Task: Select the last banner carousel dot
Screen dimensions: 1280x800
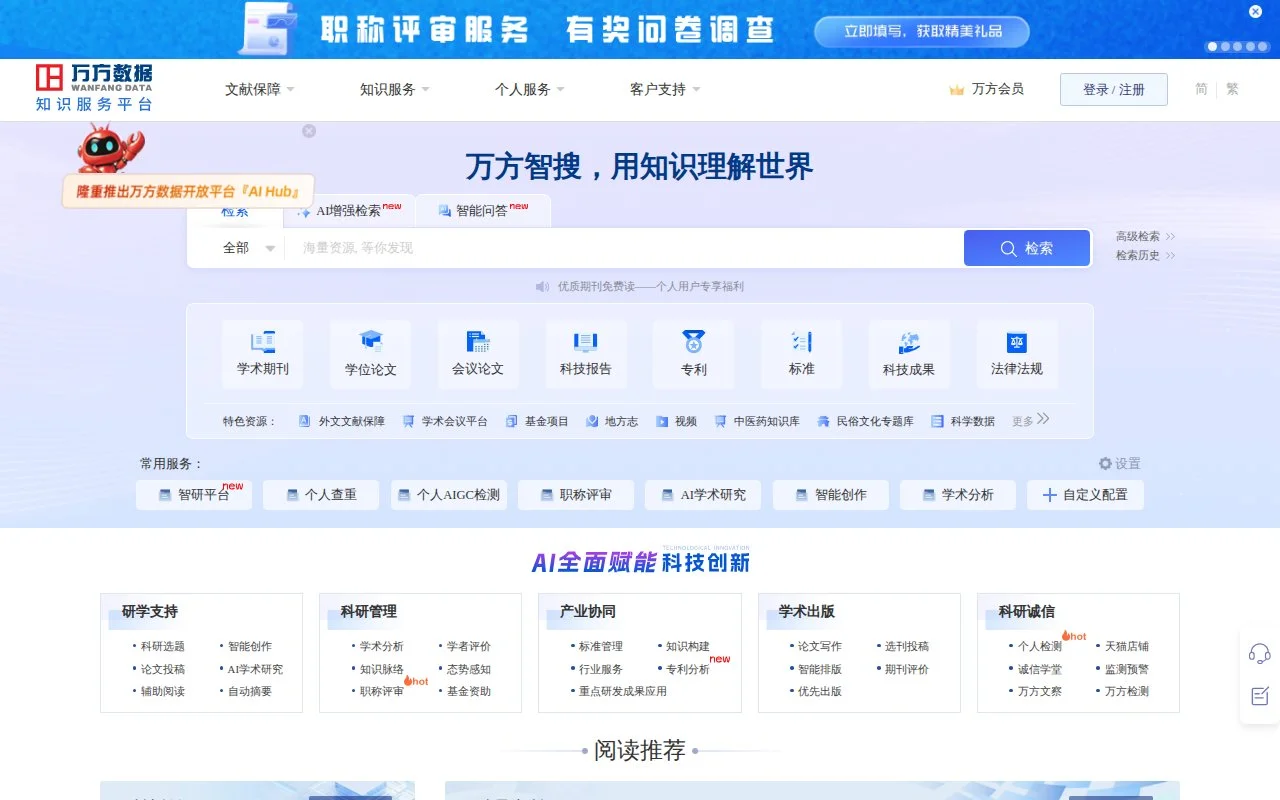Action: coord(1262,46)
